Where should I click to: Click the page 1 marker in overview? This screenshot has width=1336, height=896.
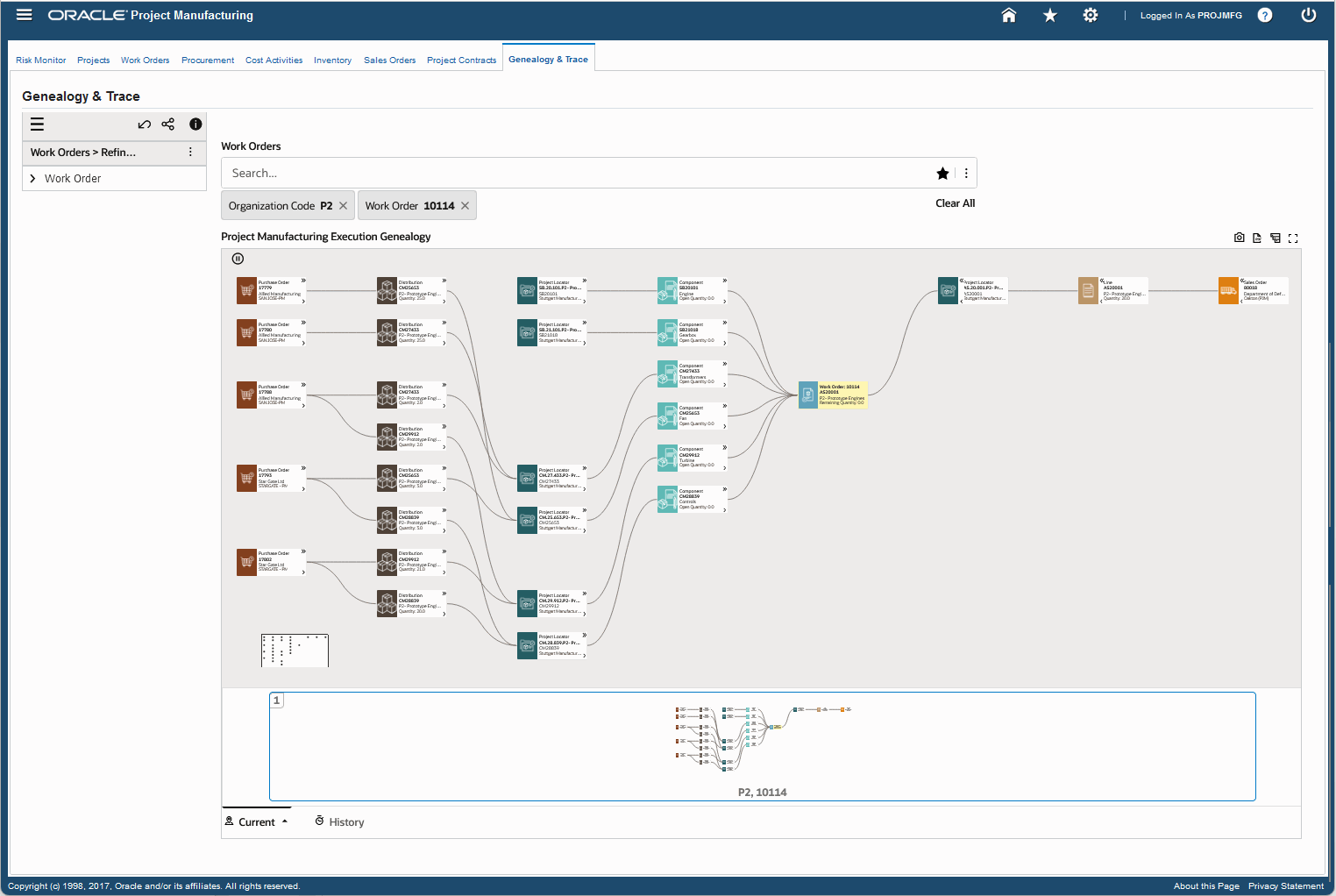pyautogui.click(x=277, y=700)
